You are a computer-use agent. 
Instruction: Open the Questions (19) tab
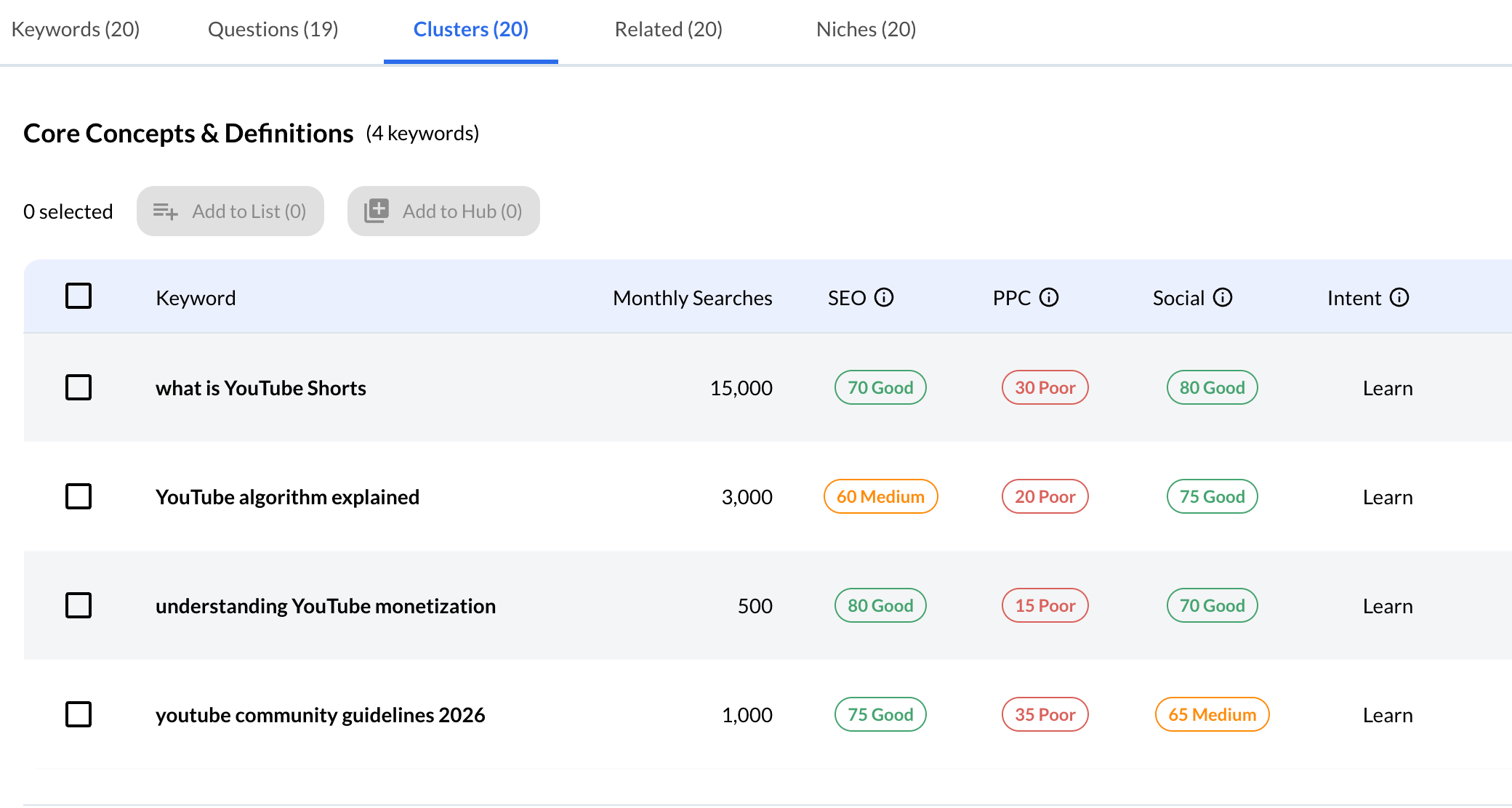click(x=273, y=30)
